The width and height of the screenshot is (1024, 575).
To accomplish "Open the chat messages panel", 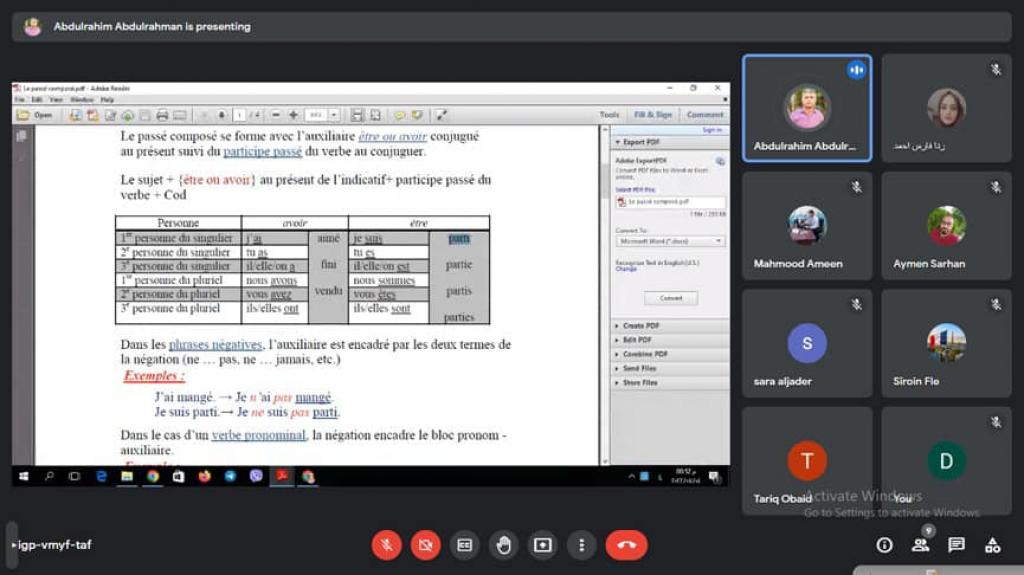I will pos(956,545).
